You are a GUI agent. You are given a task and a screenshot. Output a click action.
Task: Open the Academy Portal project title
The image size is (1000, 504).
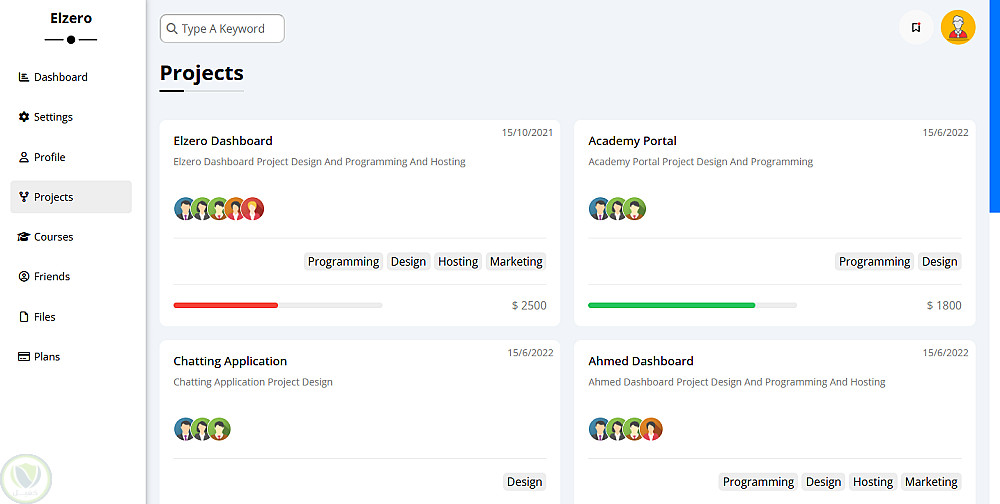(632, 141)
